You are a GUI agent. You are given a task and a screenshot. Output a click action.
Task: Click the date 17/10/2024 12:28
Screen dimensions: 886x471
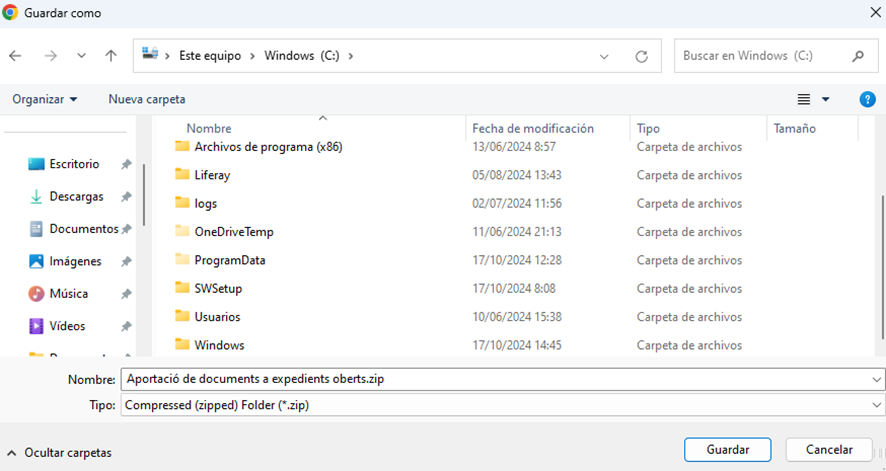coord(517,260)
